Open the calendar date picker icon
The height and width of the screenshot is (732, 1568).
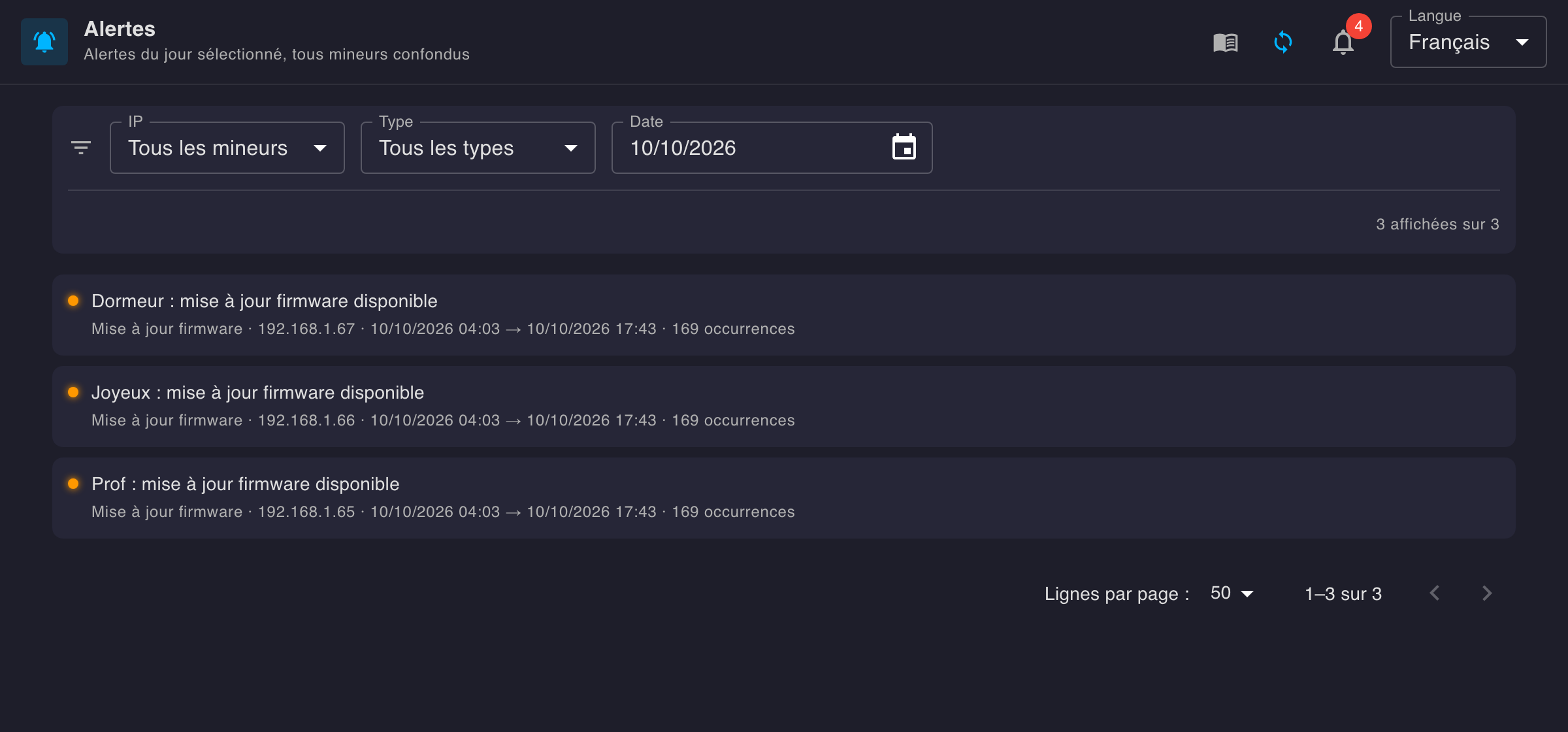pyautogui.click(x=904, y=147)
